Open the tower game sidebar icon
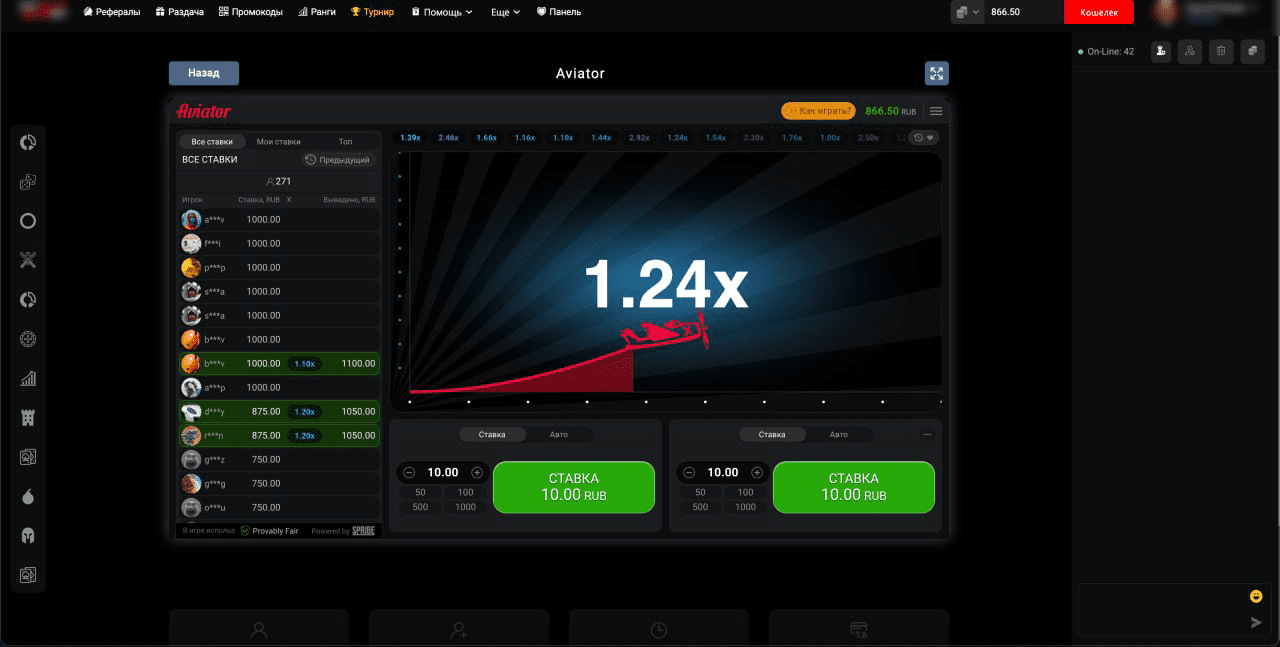Viewport: 1280px width, 647px height. 28,418
